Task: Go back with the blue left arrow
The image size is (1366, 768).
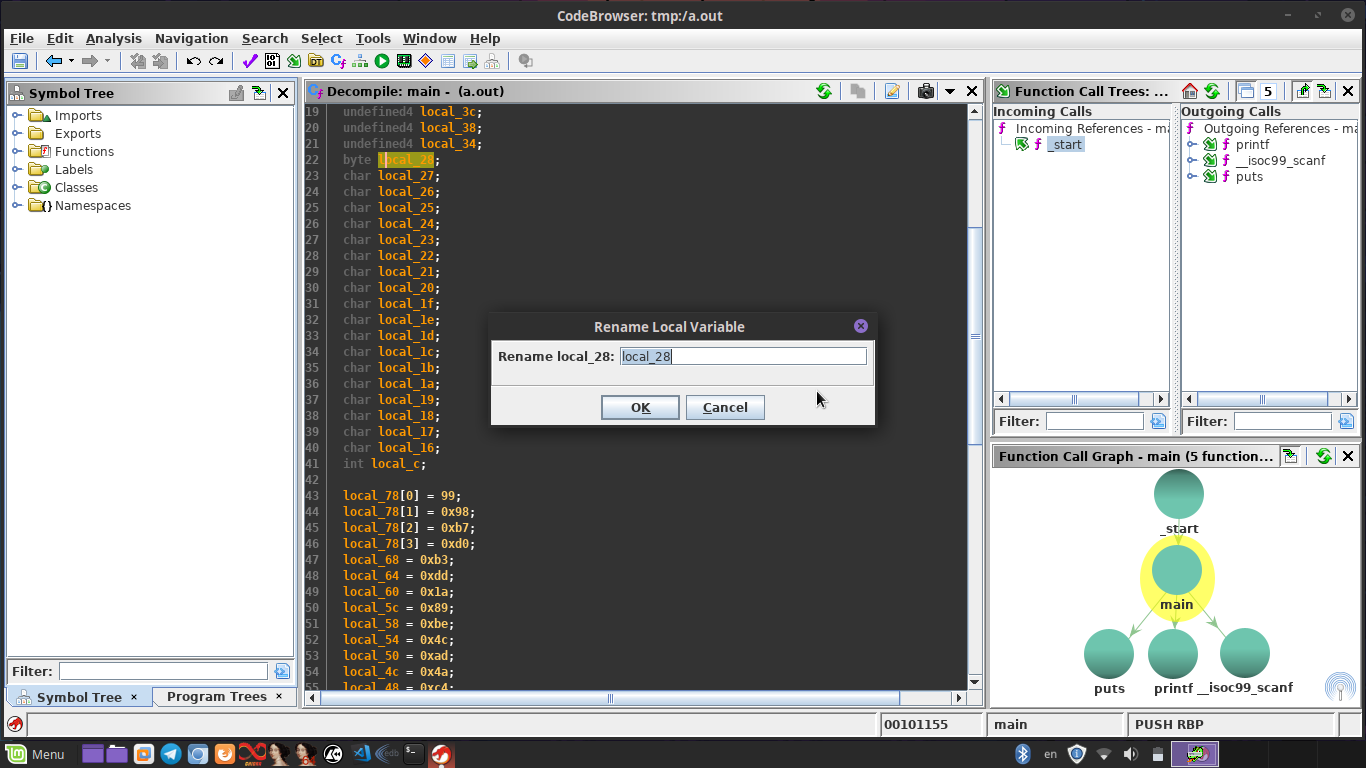Action: point(54,61)
